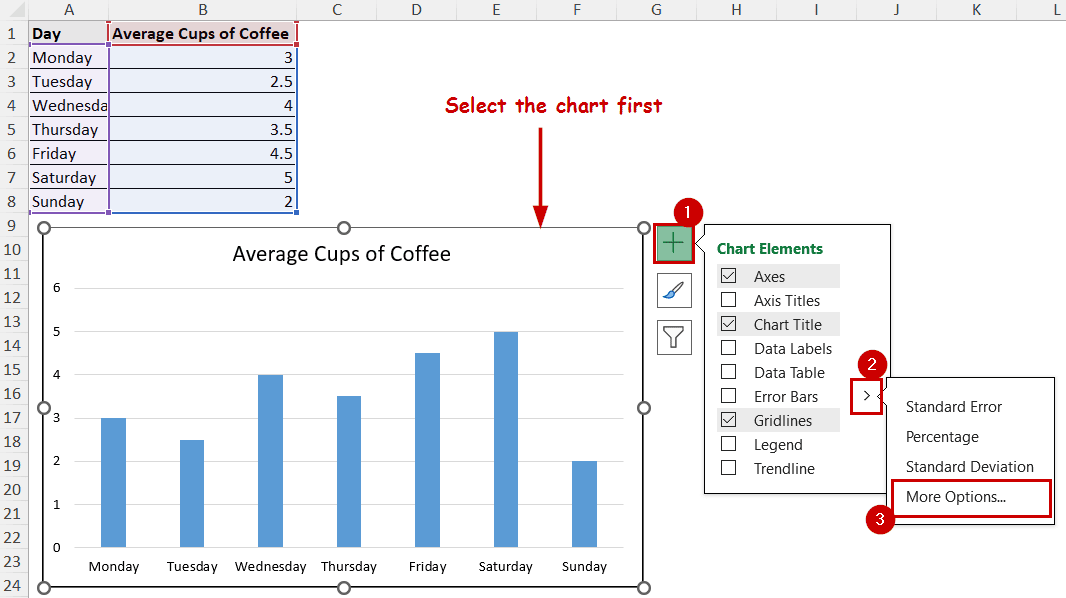
Task: Click the chart title Average Cups of Coffee
Action: click(x=341, y=254)
